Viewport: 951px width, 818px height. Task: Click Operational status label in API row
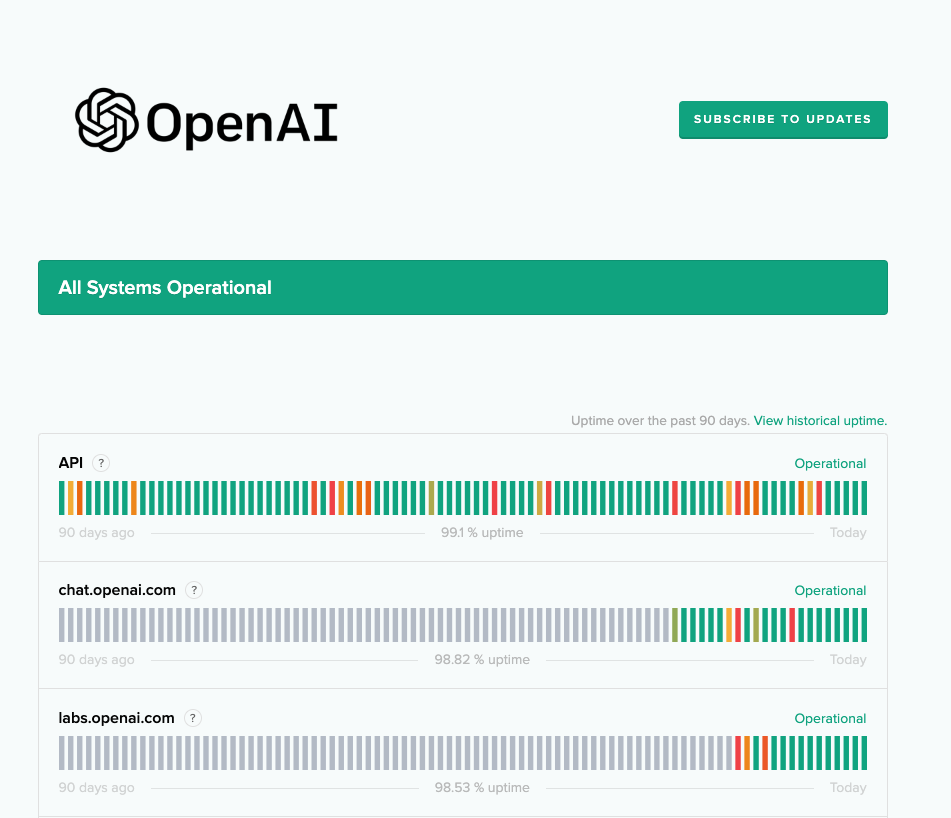pos(830,464)
